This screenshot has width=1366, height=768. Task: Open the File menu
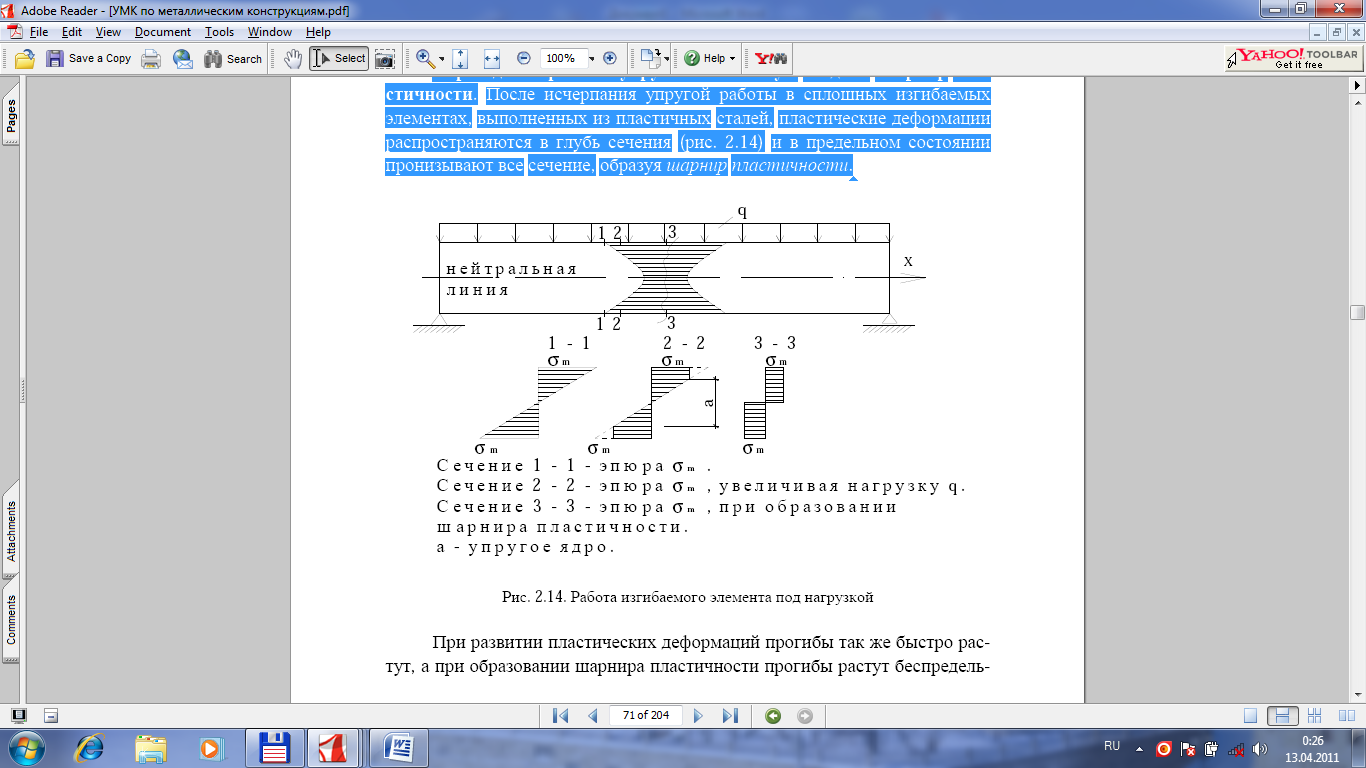39,32
